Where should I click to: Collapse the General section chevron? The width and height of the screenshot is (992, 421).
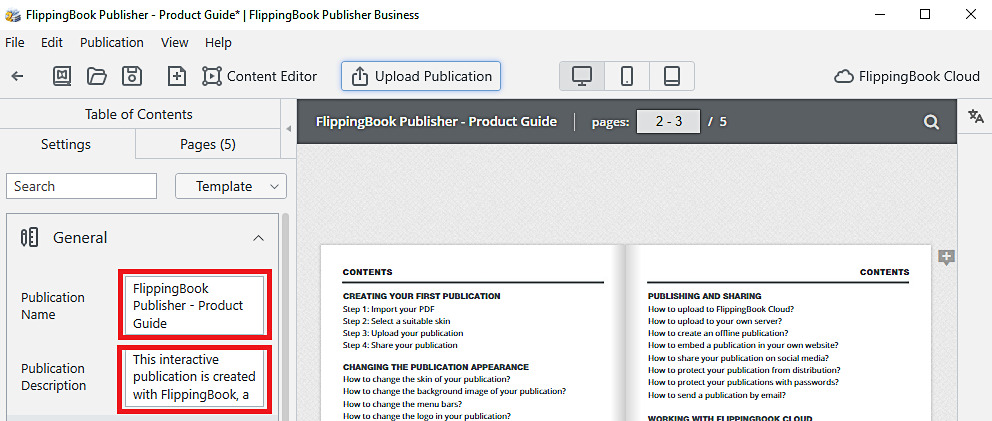pyautogui.click(x=258, y=238)
